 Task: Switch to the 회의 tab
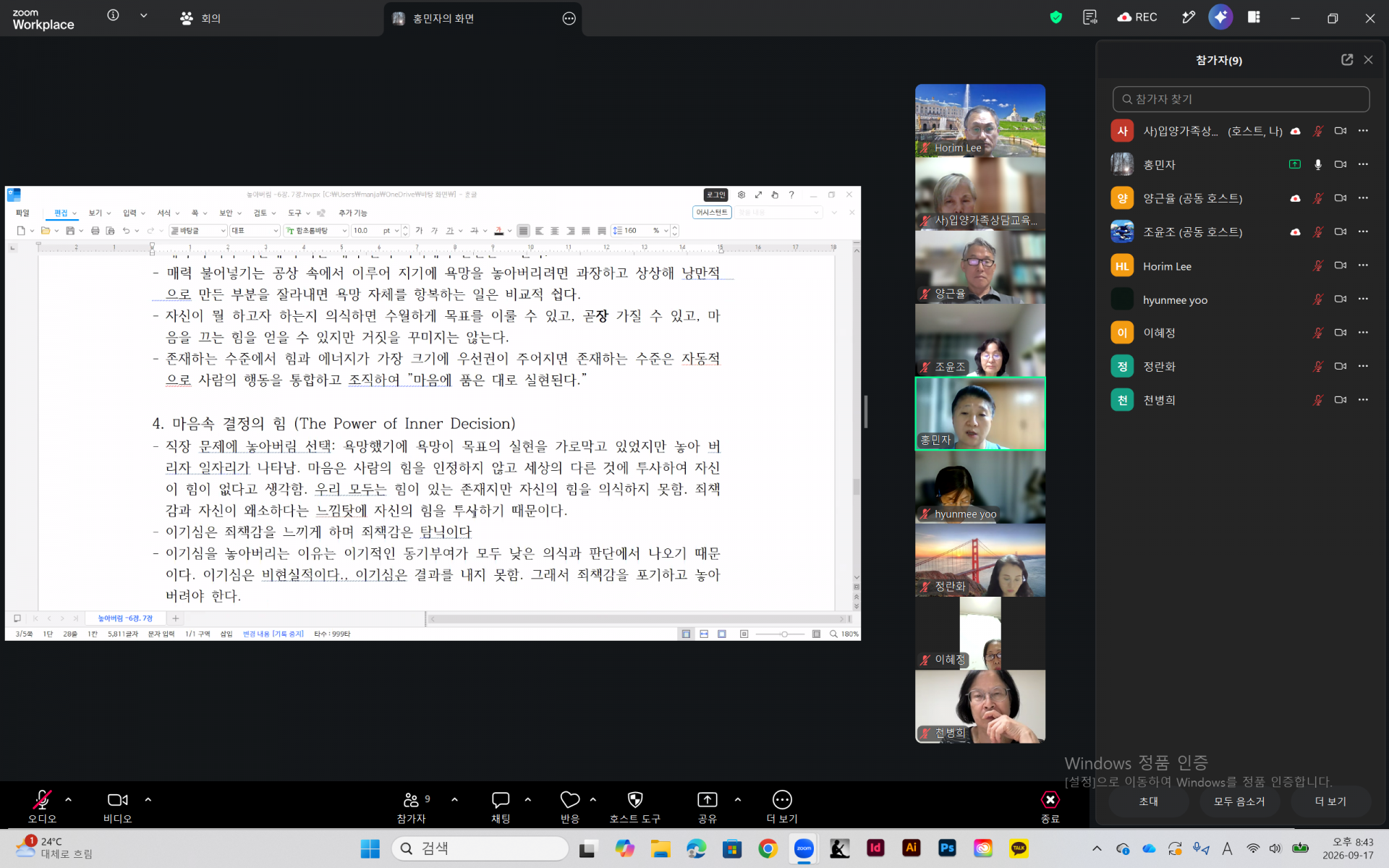(x=200, y=18)
